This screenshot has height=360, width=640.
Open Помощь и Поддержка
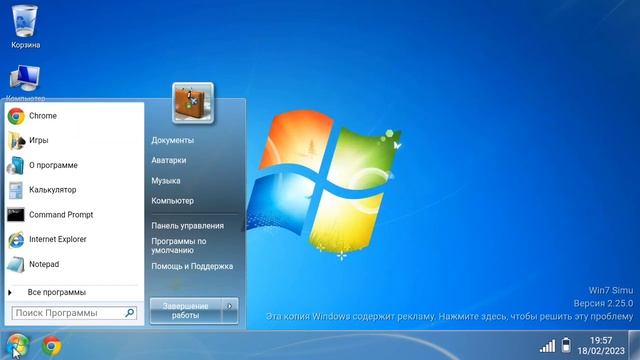[x=192, y=267]
